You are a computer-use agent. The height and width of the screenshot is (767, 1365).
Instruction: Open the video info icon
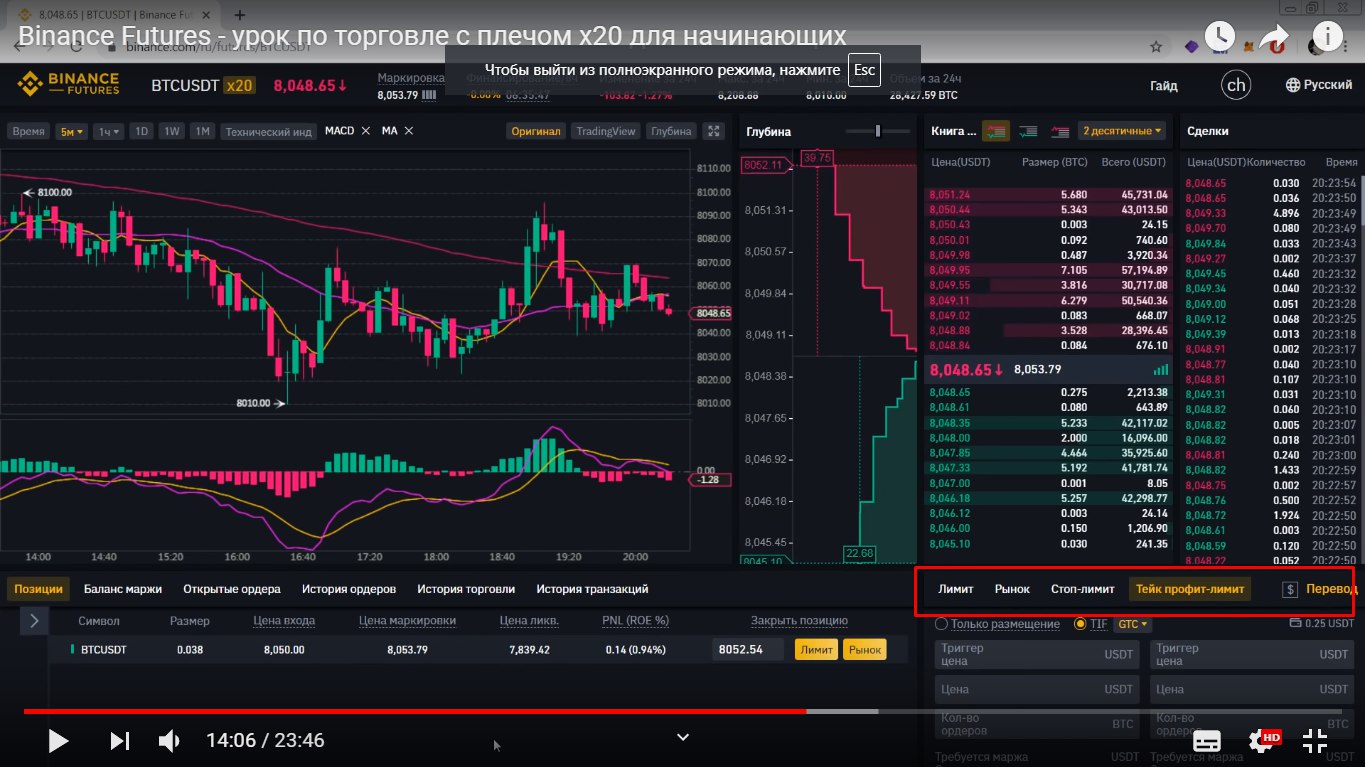[x=1327, y=38]
